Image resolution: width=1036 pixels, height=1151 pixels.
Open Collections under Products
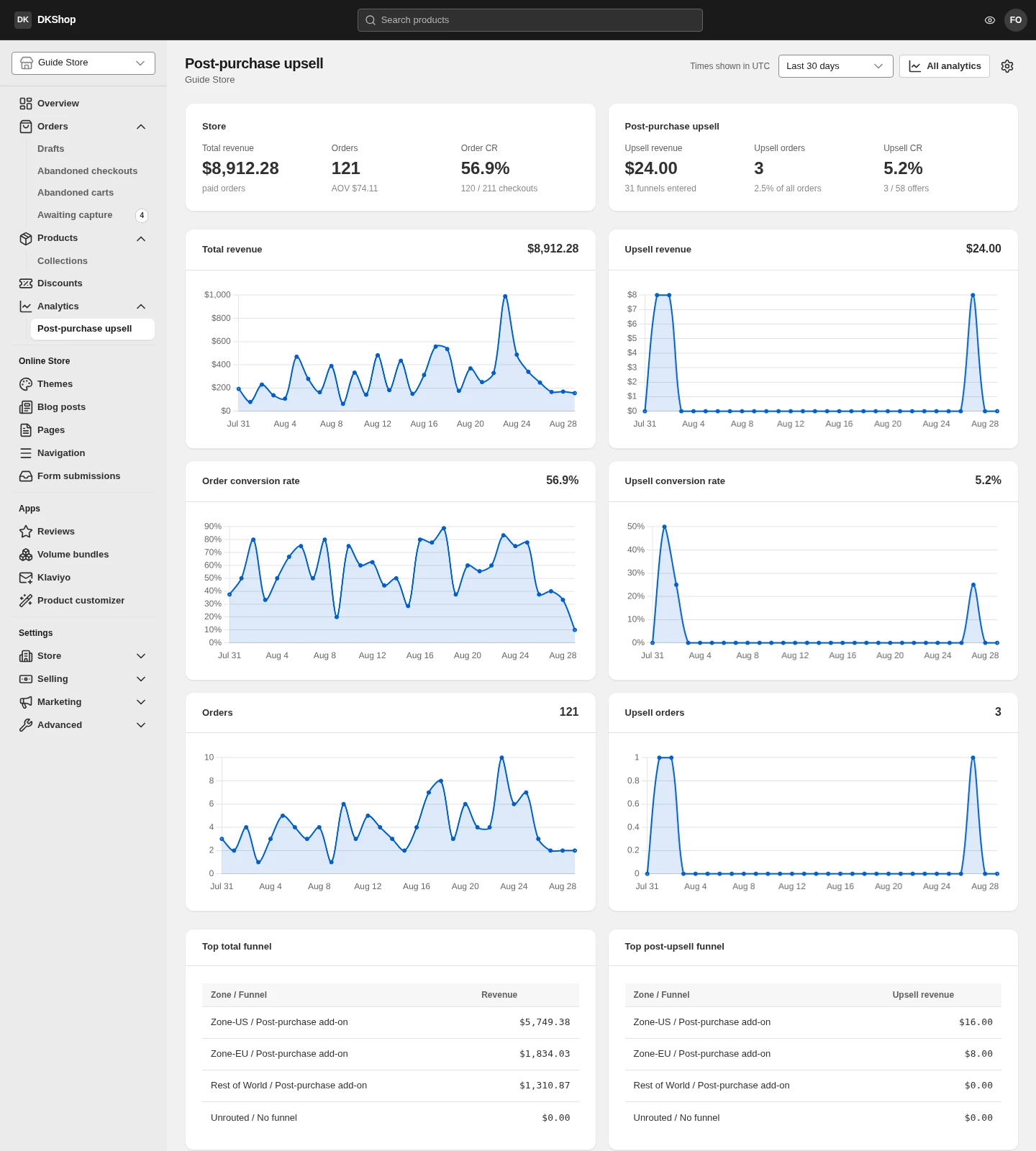63,261
